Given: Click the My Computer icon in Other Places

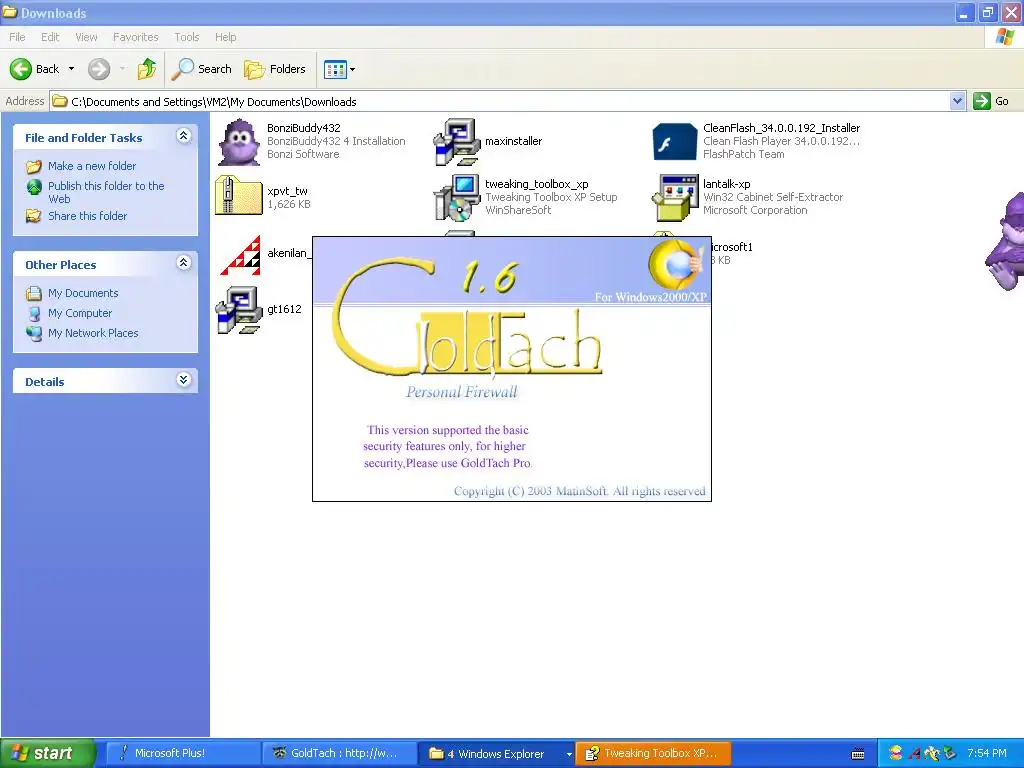Looking at the screenshot, I should (x=34, y=313).
